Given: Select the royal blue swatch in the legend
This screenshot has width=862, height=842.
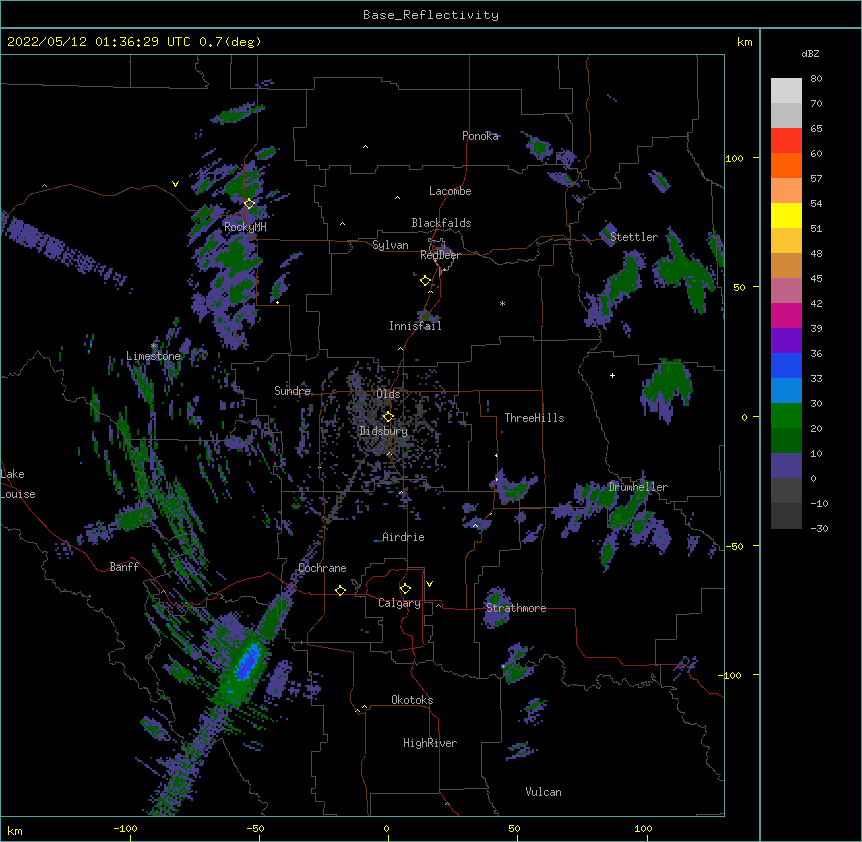Looking at the screenshot, I should pyautogui.click(x=786, y=365).
